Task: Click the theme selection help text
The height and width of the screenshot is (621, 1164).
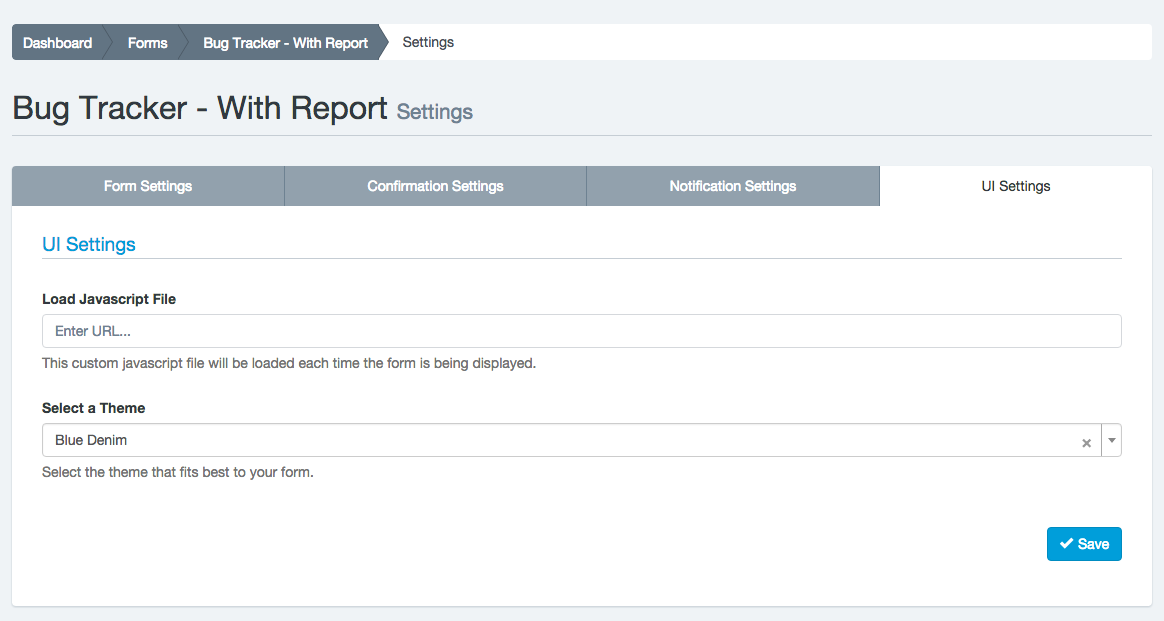Action: (x=178, y=472)
